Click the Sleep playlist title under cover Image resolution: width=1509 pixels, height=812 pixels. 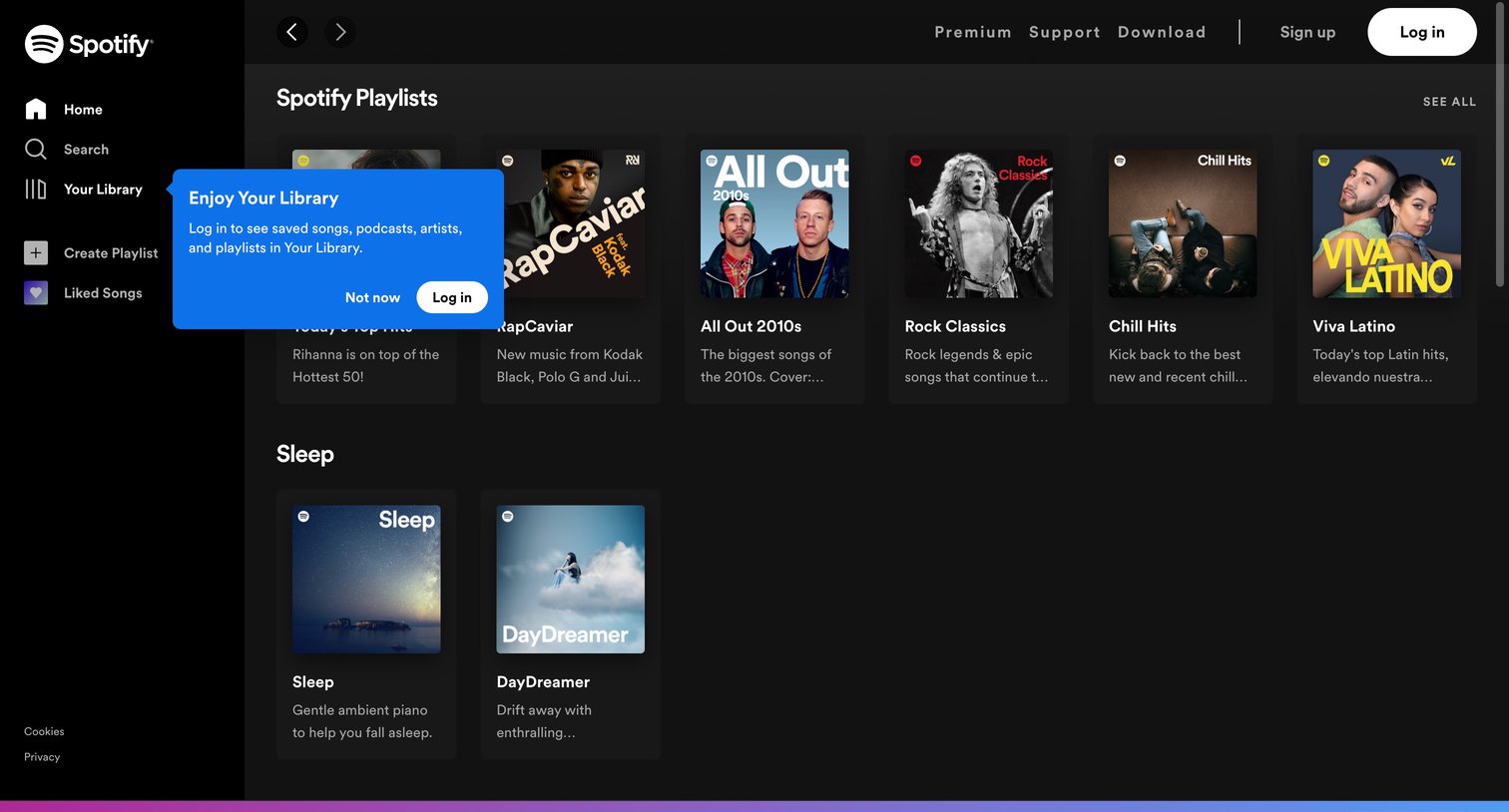(313, 682)
